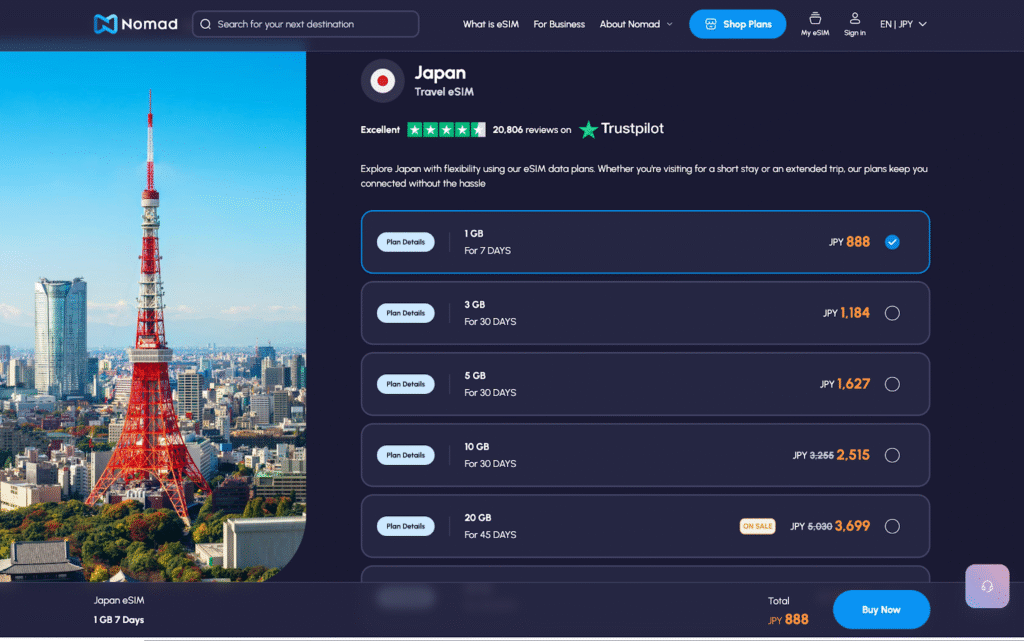Screen dimensions: 1024x641
Task: Click the five-star rating strip
Action: click(443, 129)
